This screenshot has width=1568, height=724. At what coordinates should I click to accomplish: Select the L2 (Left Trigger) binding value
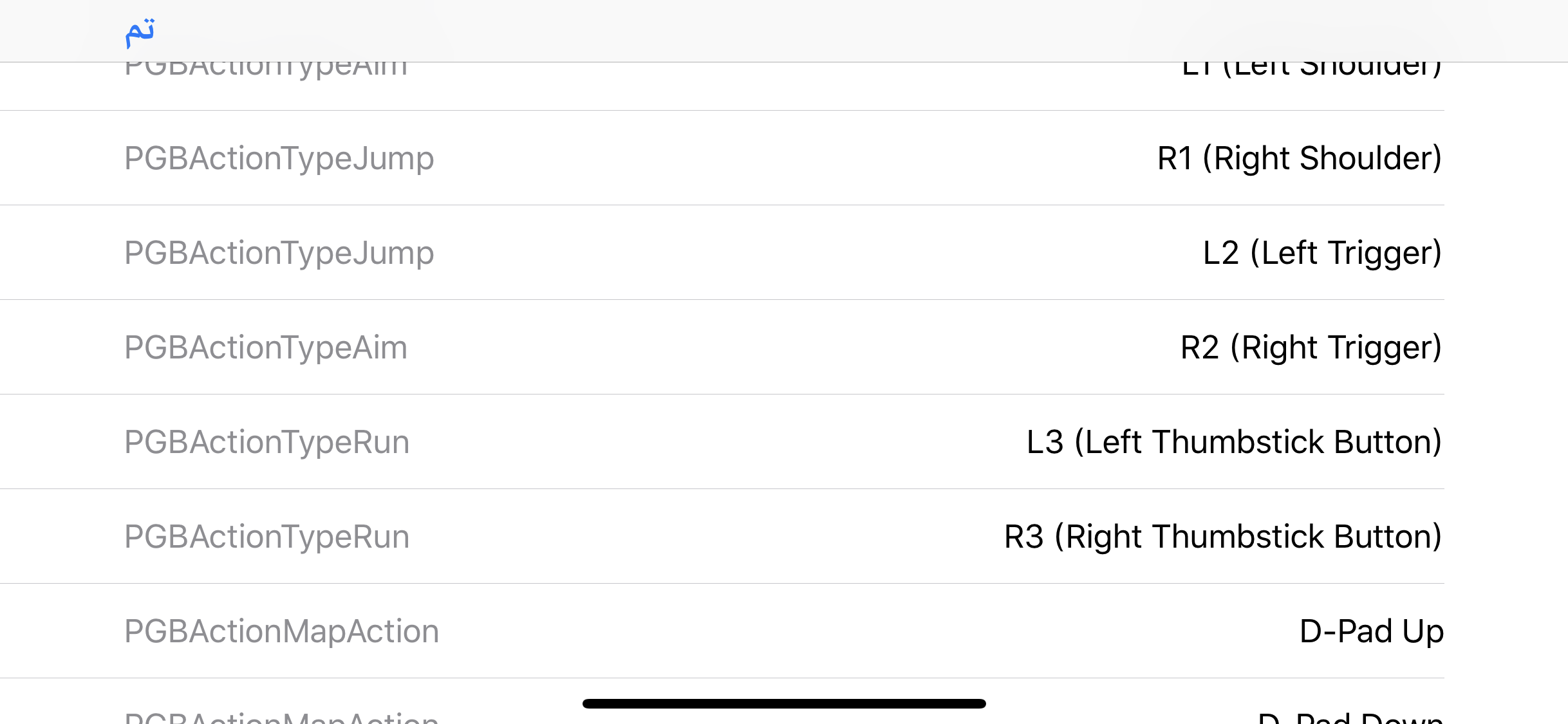1323,253
